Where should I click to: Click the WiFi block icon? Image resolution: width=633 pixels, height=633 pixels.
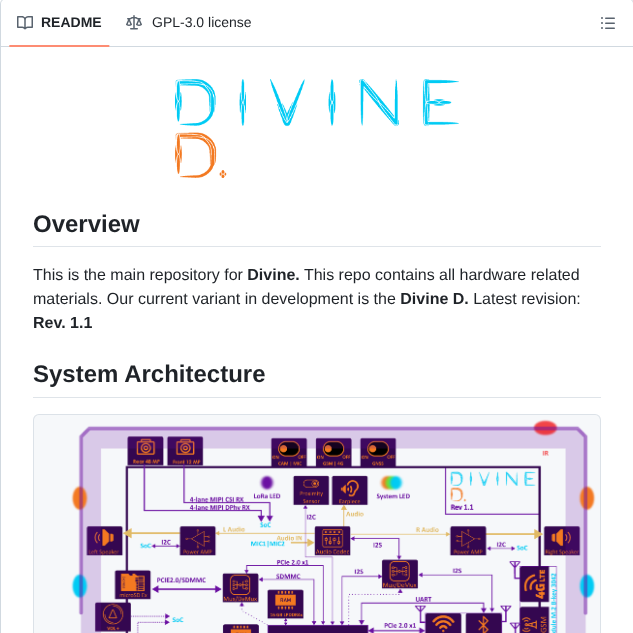[443, 623]
